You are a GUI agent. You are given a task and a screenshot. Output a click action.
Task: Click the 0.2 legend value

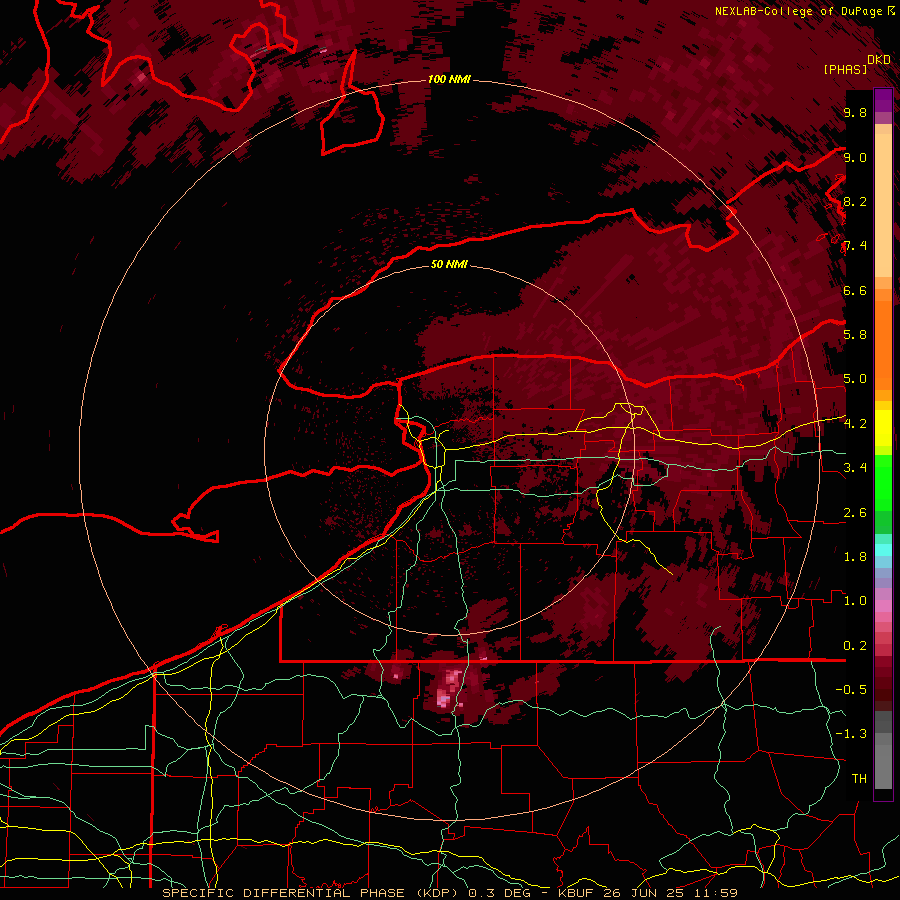(x=855, y=646)
